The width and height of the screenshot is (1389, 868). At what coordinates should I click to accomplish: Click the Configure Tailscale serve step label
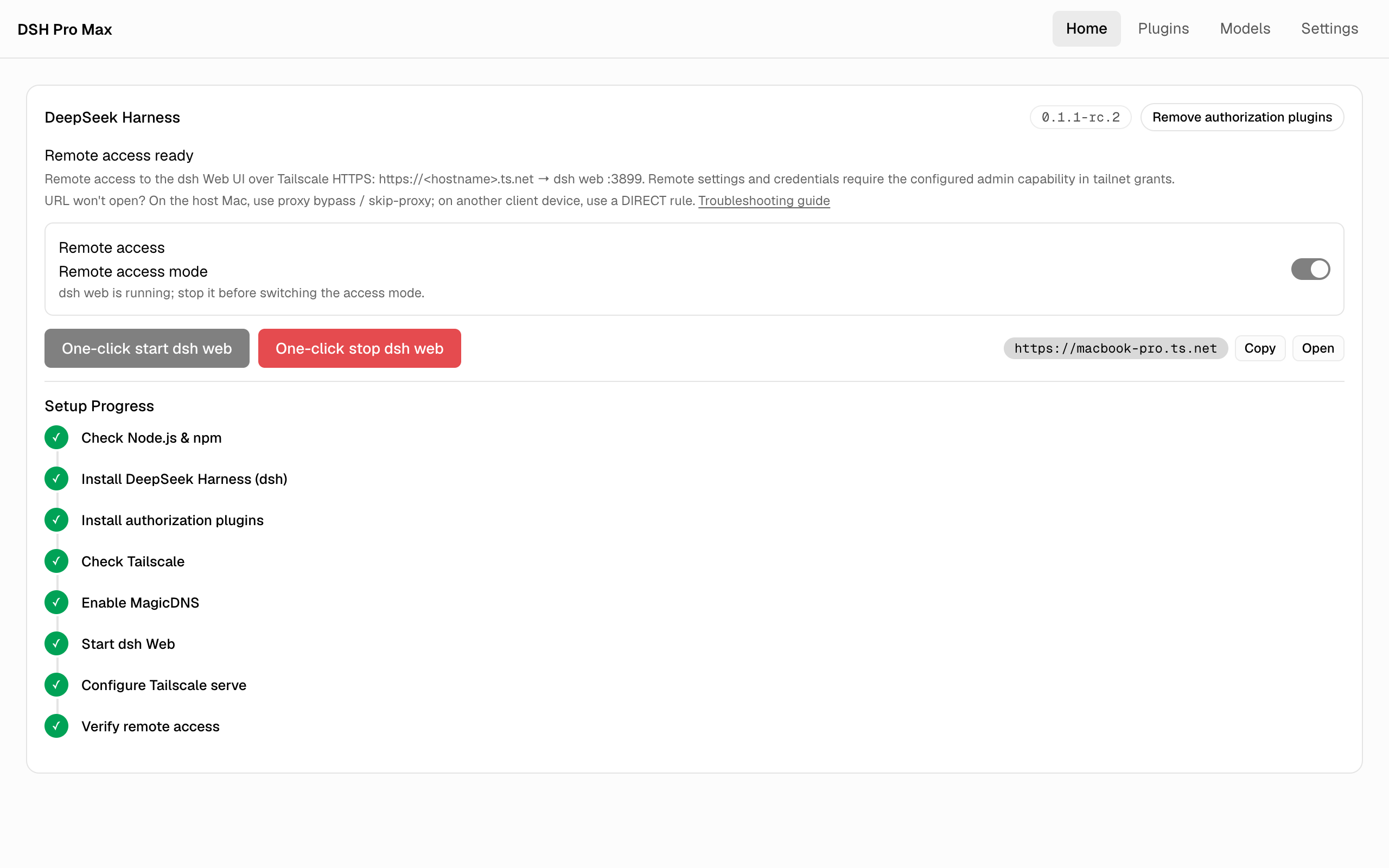[x=164, y=685]
